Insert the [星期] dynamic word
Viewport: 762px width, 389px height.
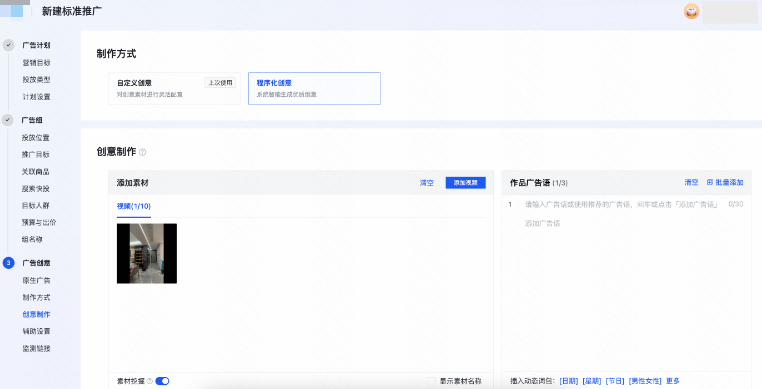[592, 381]
